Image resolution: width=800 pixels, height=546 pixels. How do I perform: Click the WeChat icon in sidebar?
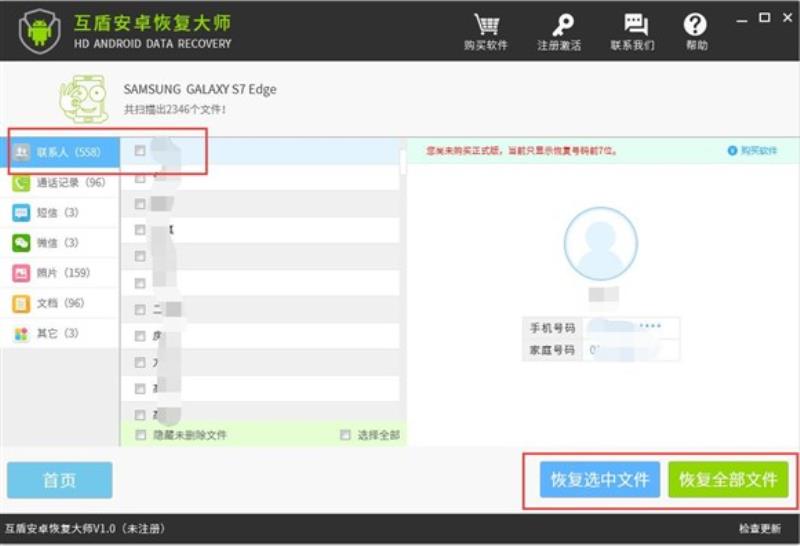pyautogui.click(x=21, y=243)
